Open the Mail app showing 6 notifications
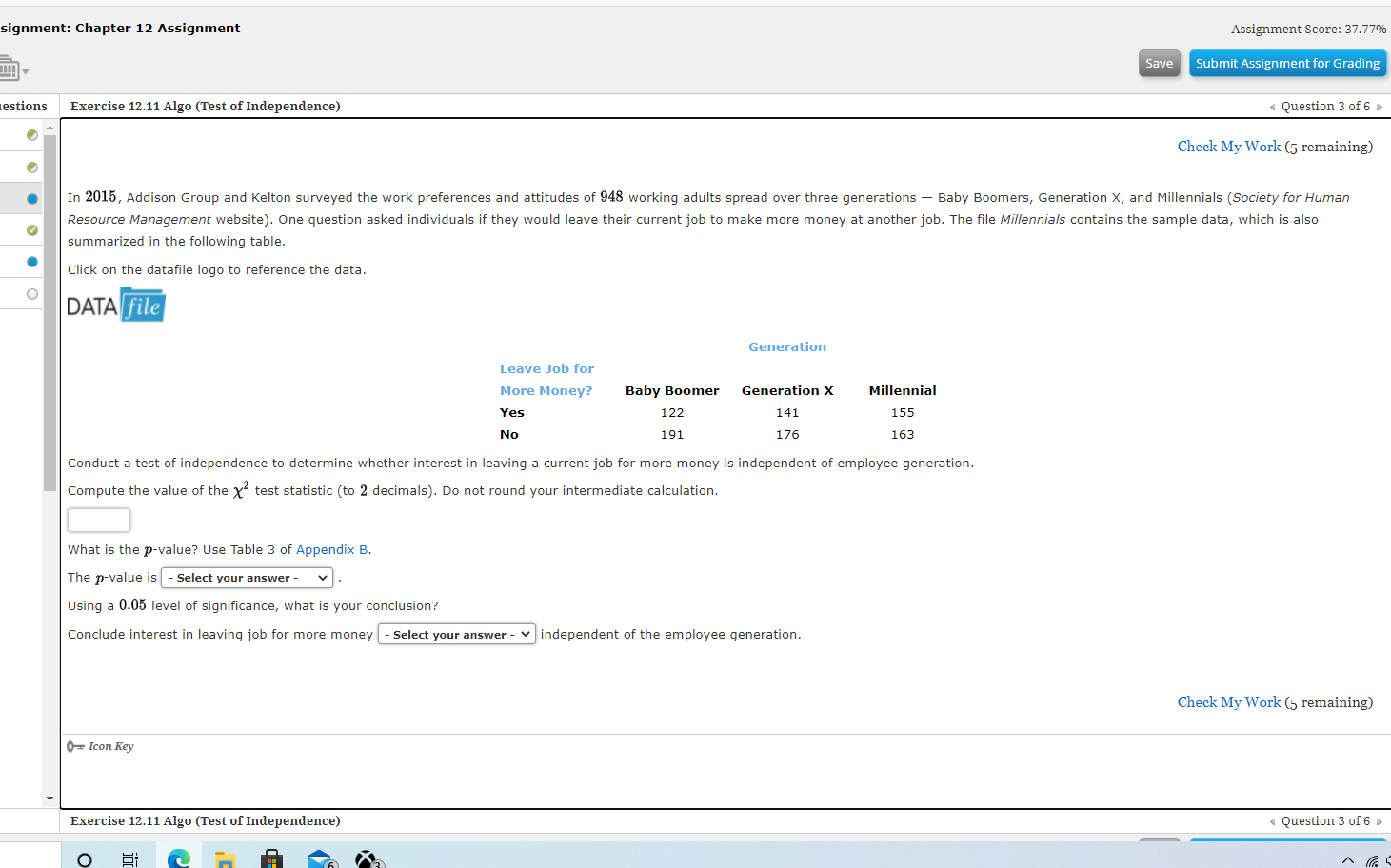Viewport: 1391px width, 868px height. click(319, 858)
